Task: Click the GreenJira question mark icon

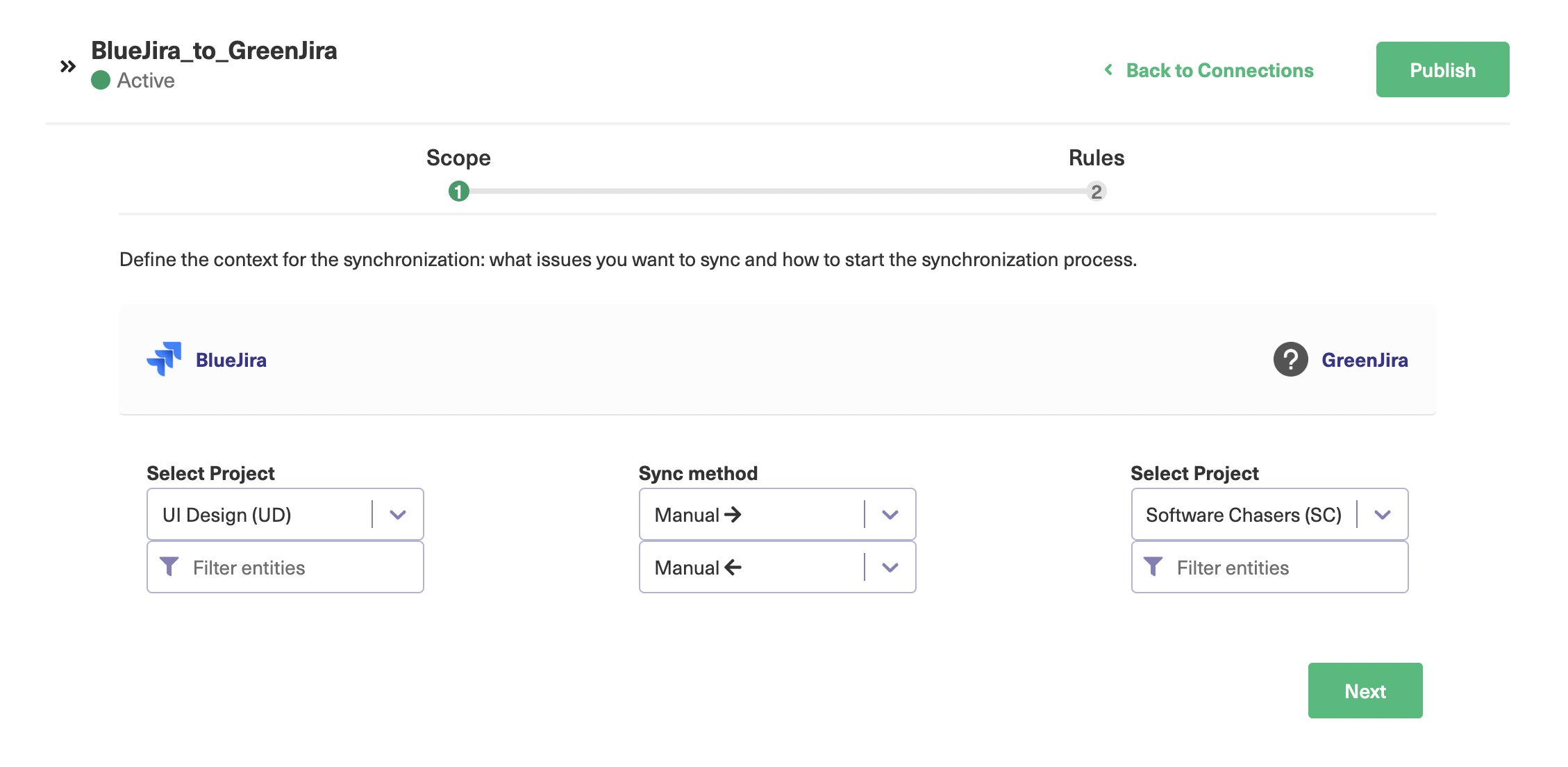Action: click(x=1291, y=359)
